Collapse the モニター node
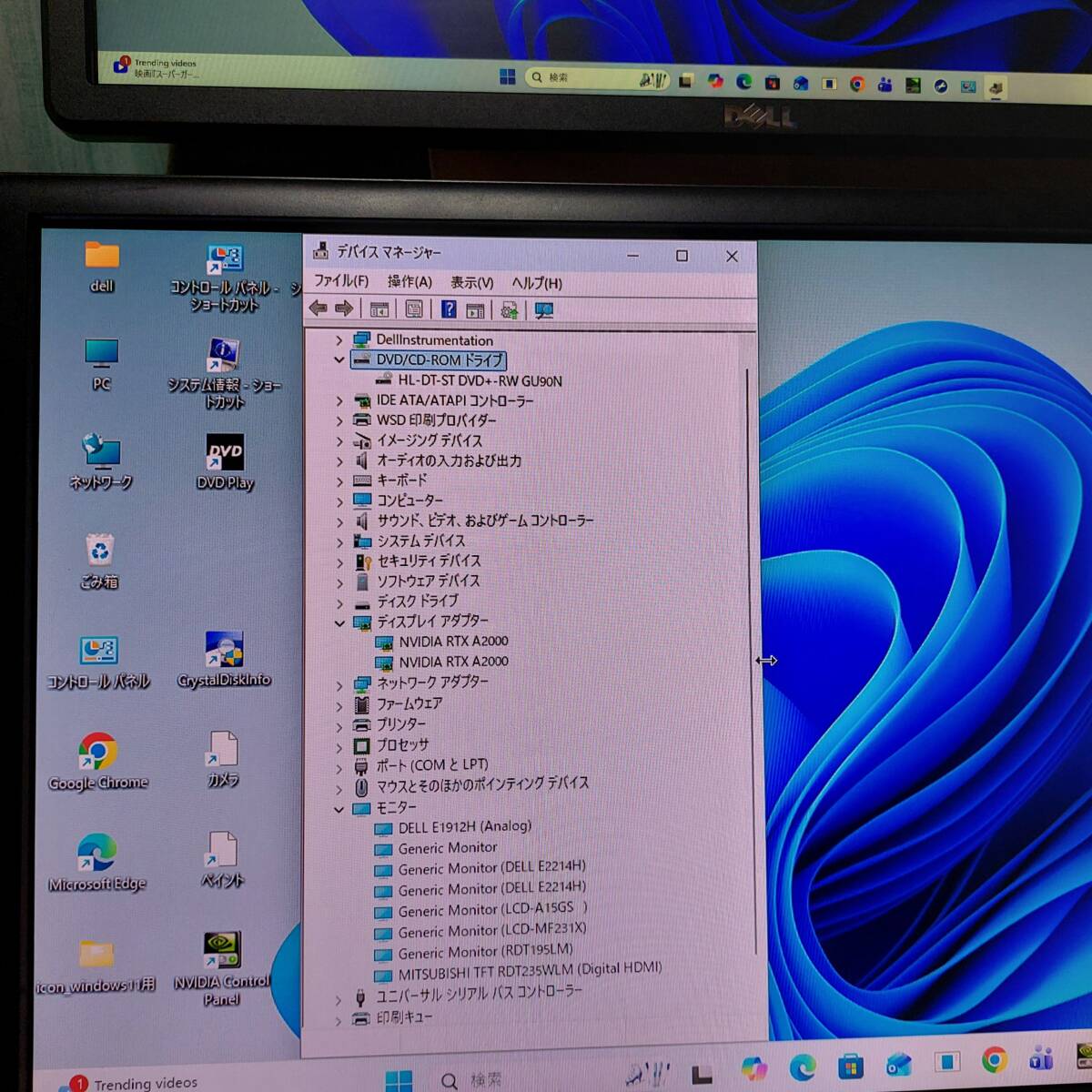This screenshot has width=1092, height=1092. coord(339,809)
